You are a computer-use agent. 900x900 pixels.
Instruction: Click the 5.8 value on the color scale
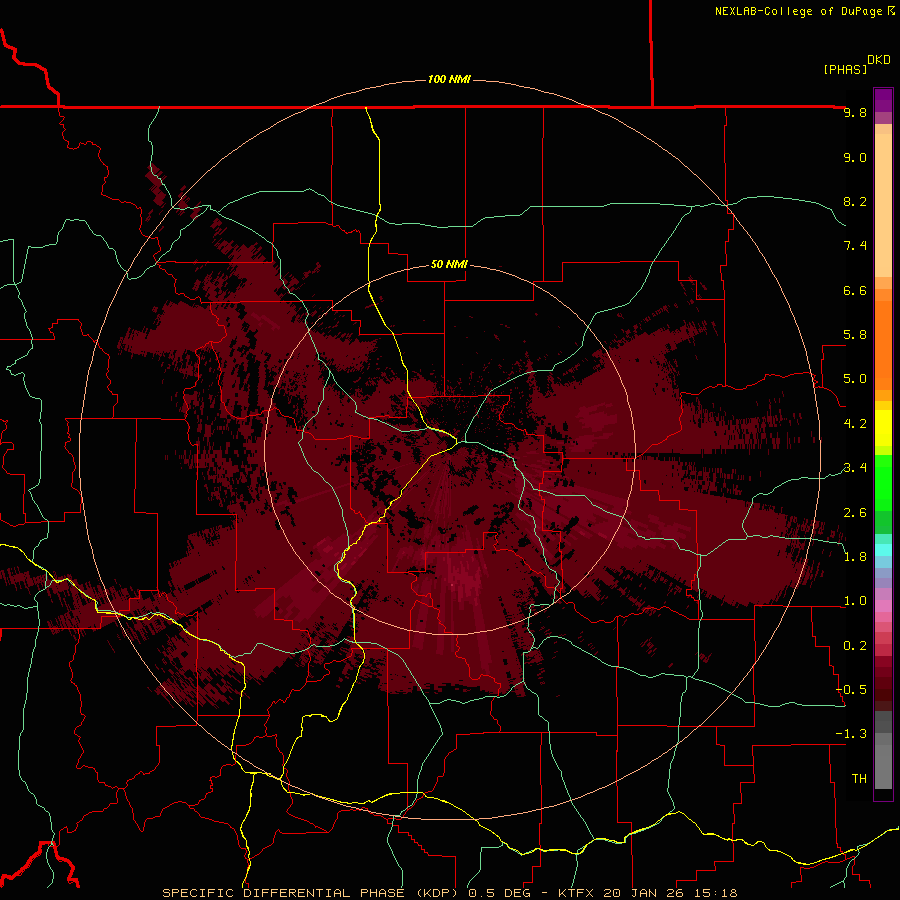point(855,335)
